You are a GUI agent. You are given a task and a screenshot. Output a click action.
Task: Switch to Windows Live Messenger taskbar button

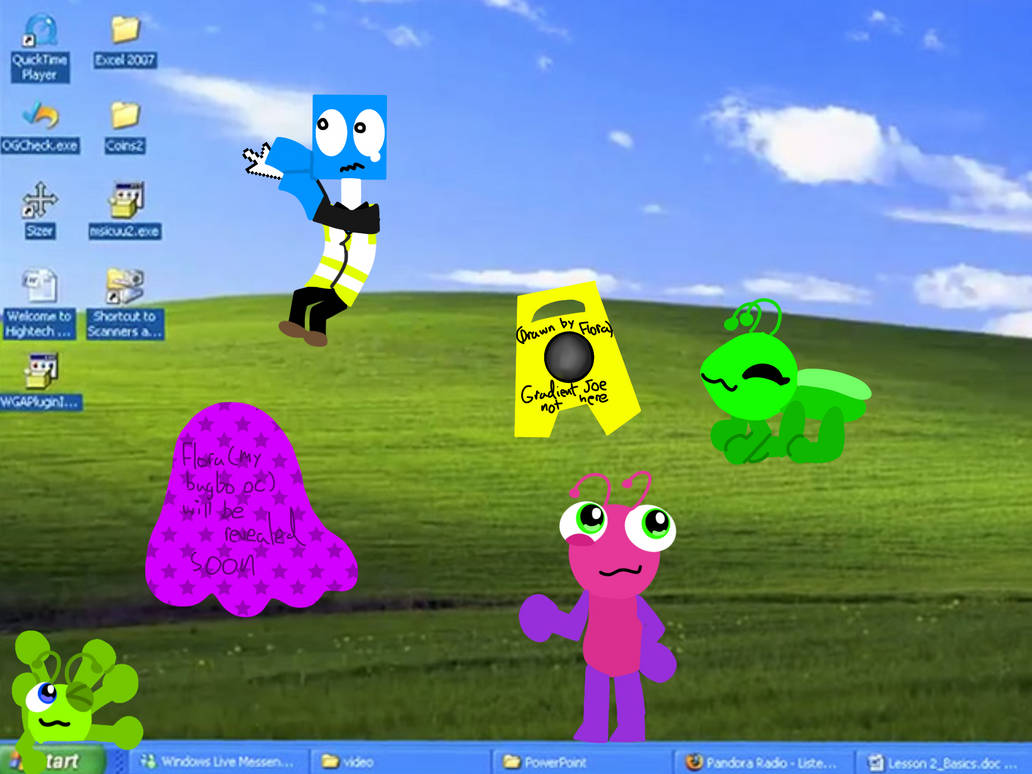point(219,761)
